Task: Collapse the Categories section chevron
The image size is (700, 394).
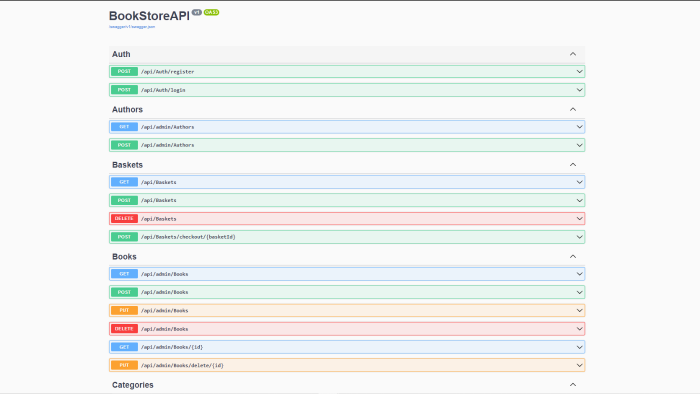Action: click(x=573, y=385)
